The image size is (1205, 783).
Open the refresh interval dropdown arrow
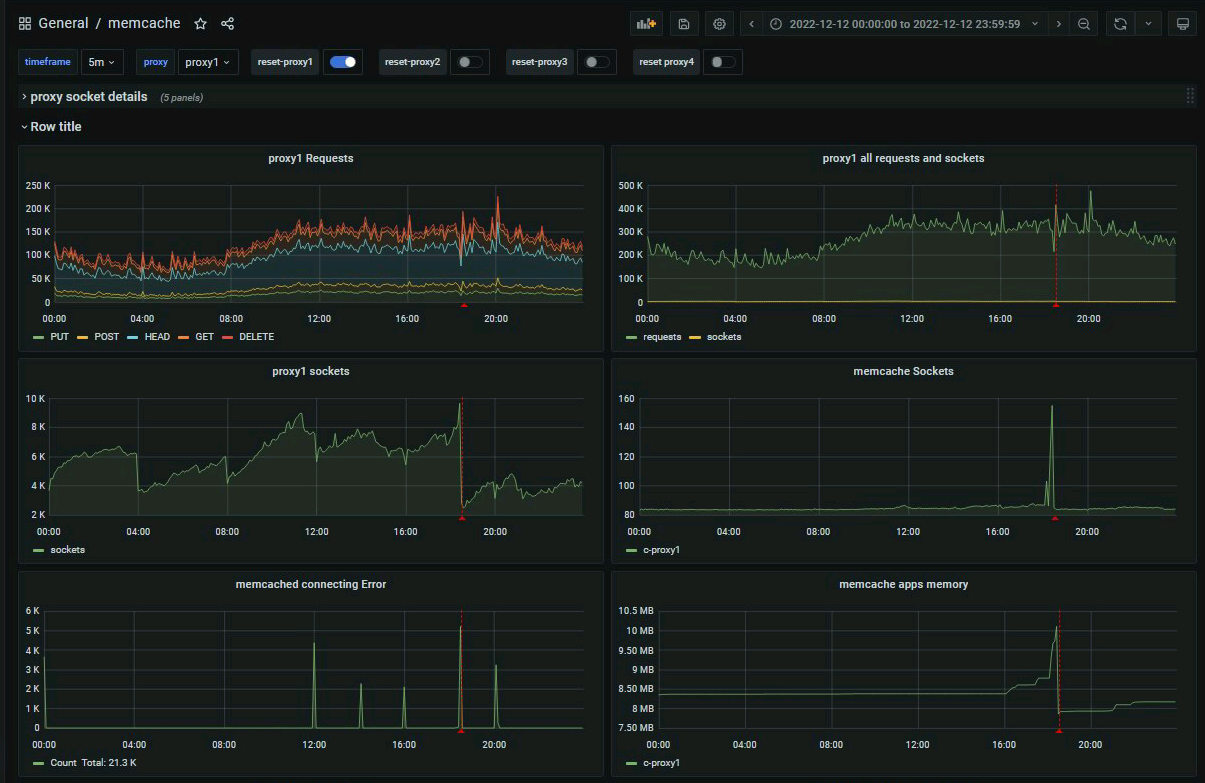coord(1148,24)
